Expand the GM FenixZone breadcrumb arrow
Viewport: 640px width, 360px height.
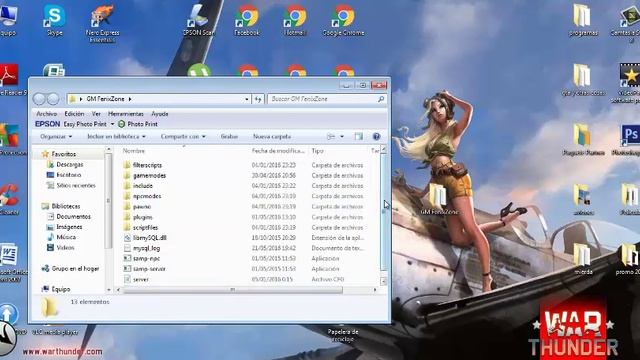click(x=130, y=99)
